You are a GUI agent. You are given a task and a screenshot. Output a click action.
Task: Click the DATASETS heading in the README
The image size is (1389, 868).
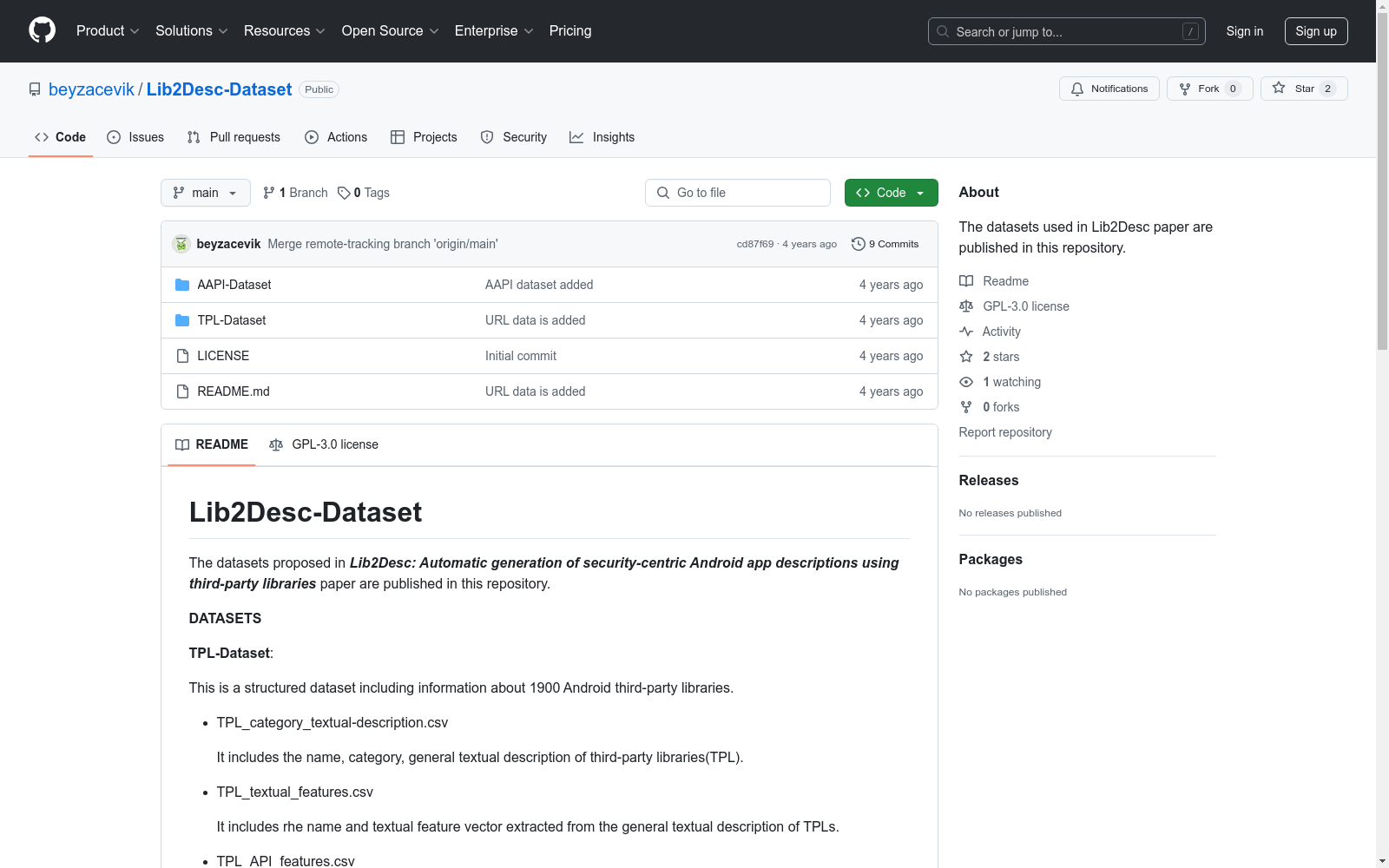[x=225, y=618]
